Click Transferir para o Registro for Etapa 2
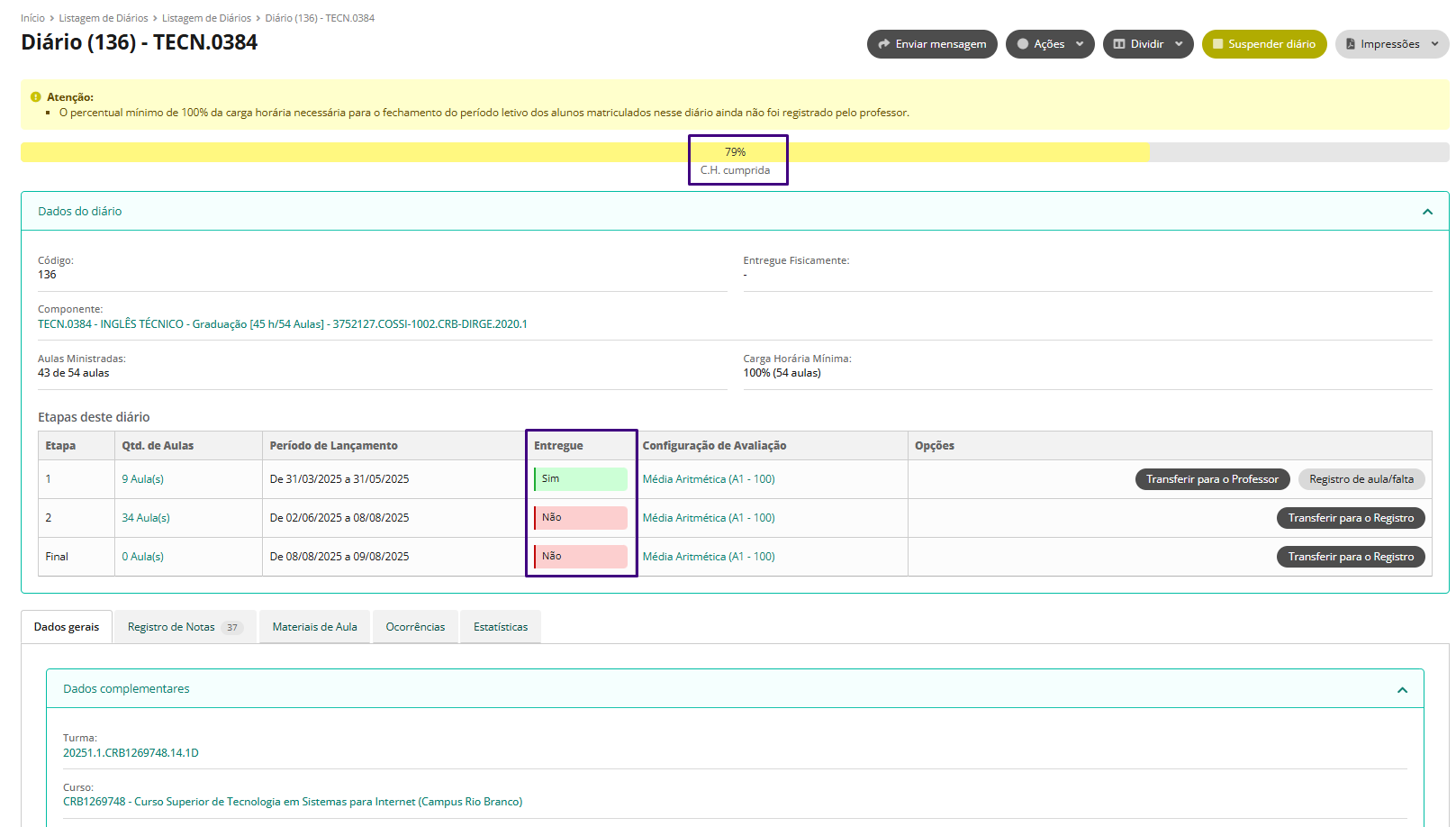 tap(1351, 518)
